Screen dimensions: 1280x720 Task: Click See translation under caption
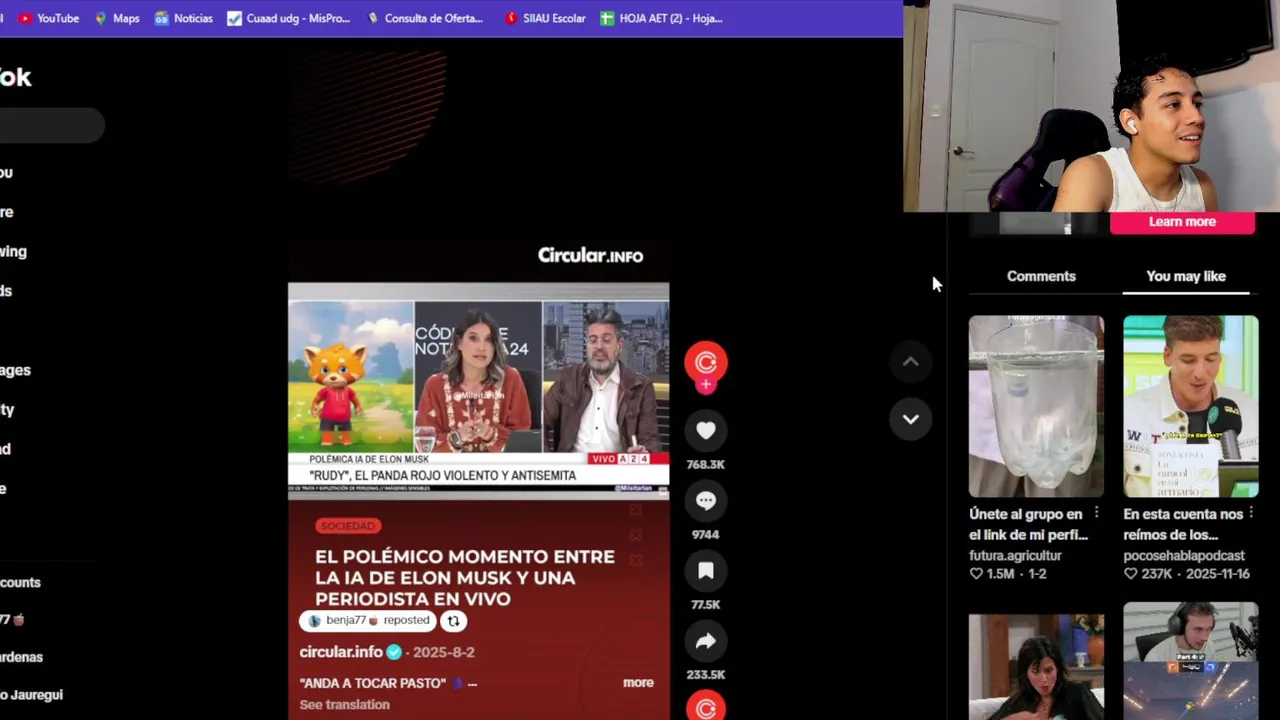point(344,705)
